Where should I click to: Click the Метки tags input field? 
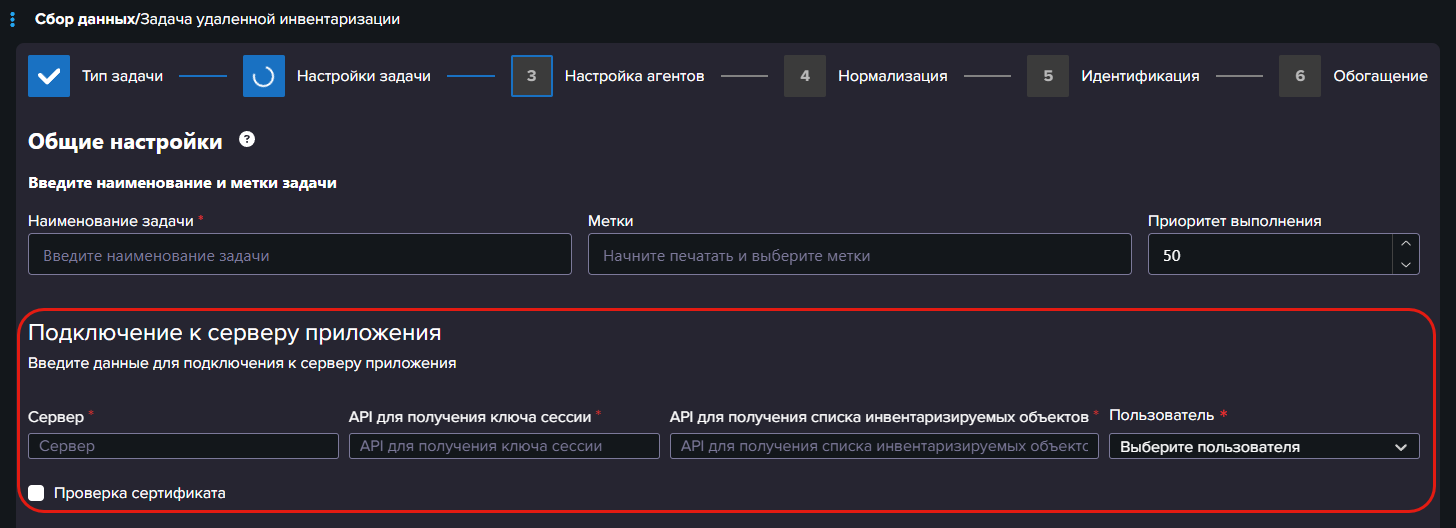pyautogui.click(x=859, y=255)
